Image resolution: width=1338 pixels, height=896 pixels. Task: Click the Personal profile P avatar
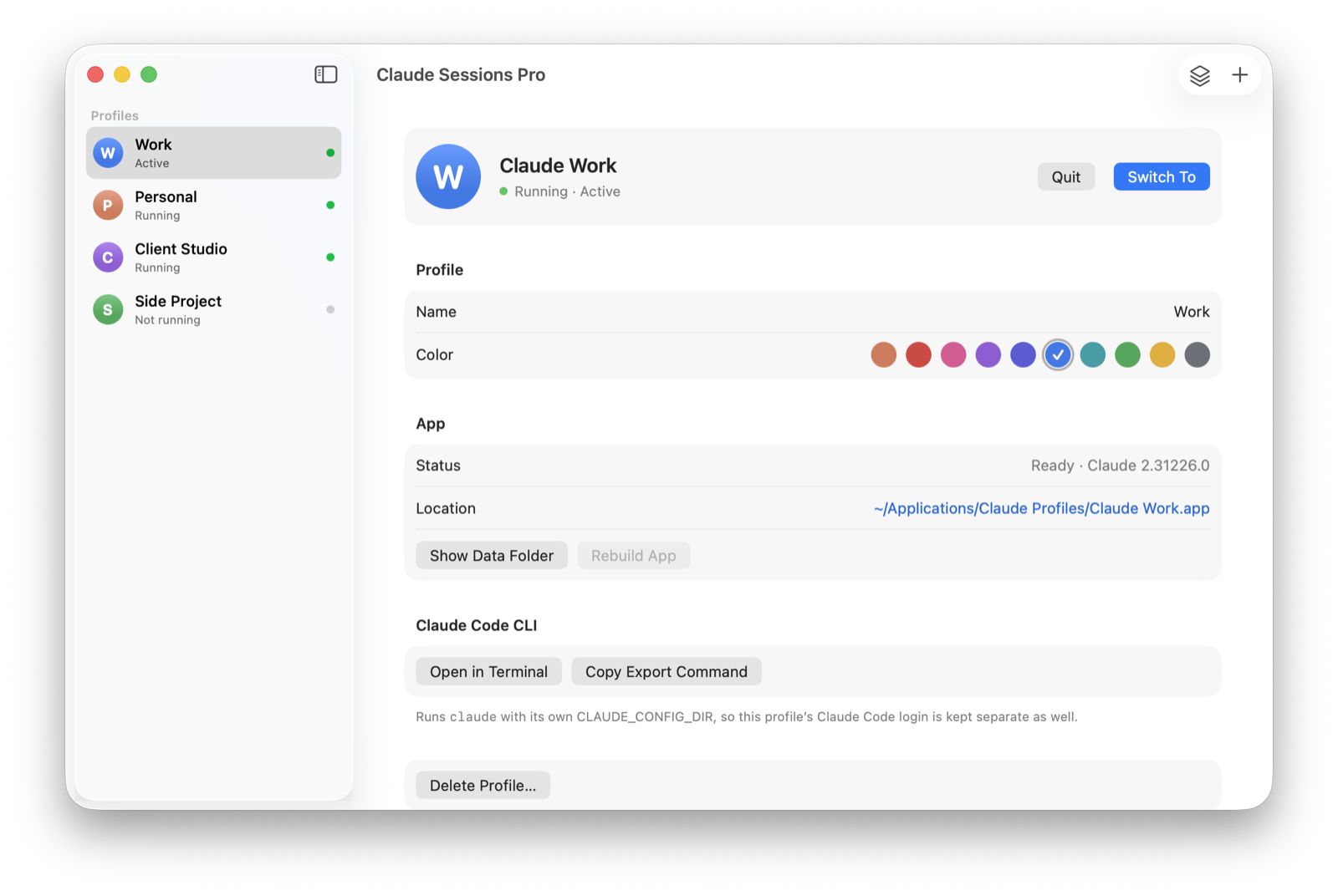point(108,205)
